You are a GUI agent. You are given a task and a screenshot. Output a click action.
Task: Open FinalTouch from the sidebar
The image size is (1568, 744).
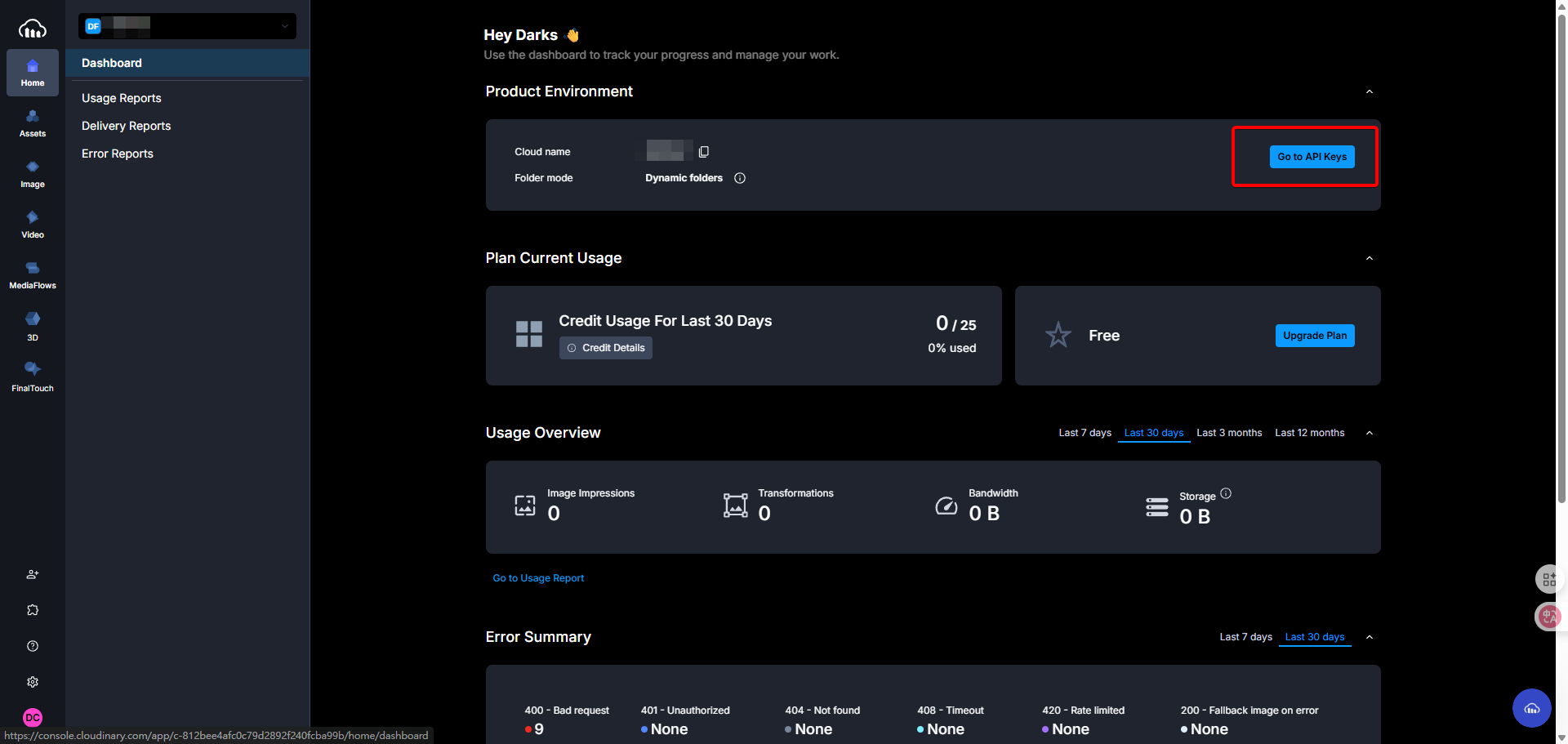(x=32, y=376)
